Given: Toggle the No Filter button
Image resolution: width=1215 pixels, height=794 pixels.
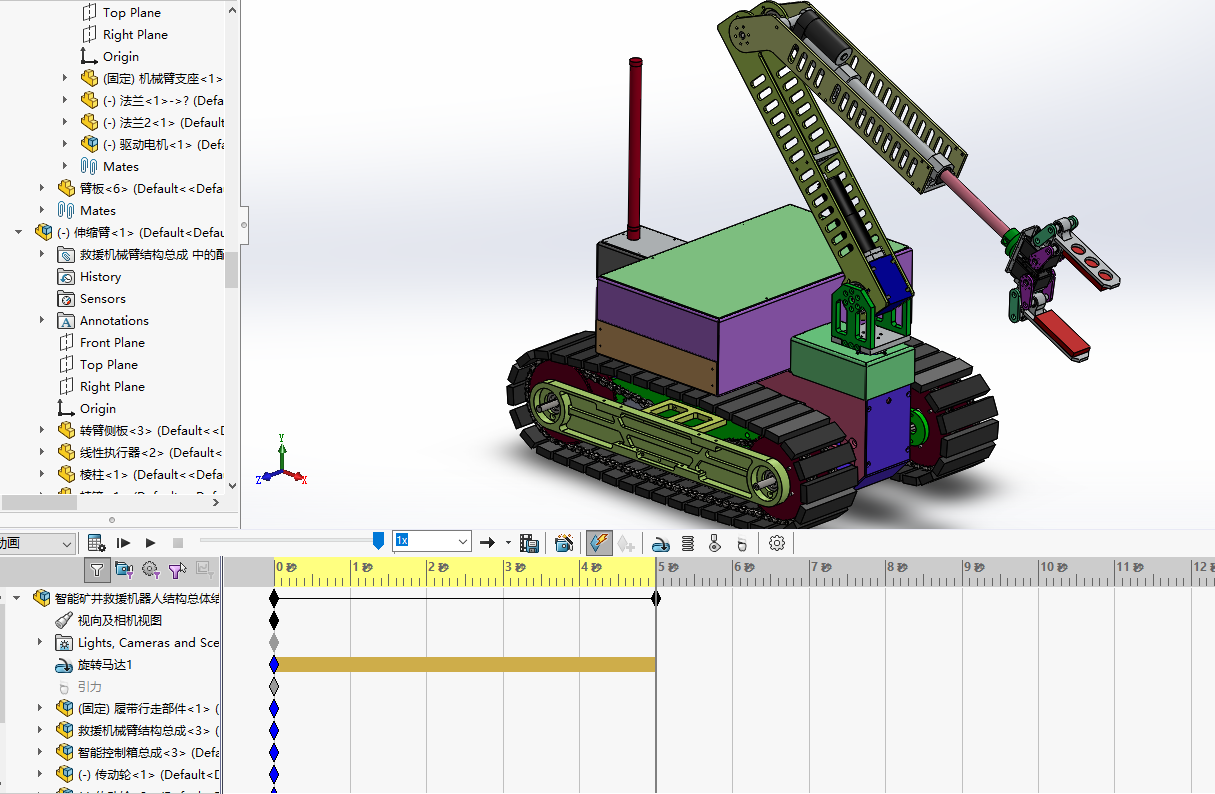Looking at the screenshot, I should click(x=96, y=570).
